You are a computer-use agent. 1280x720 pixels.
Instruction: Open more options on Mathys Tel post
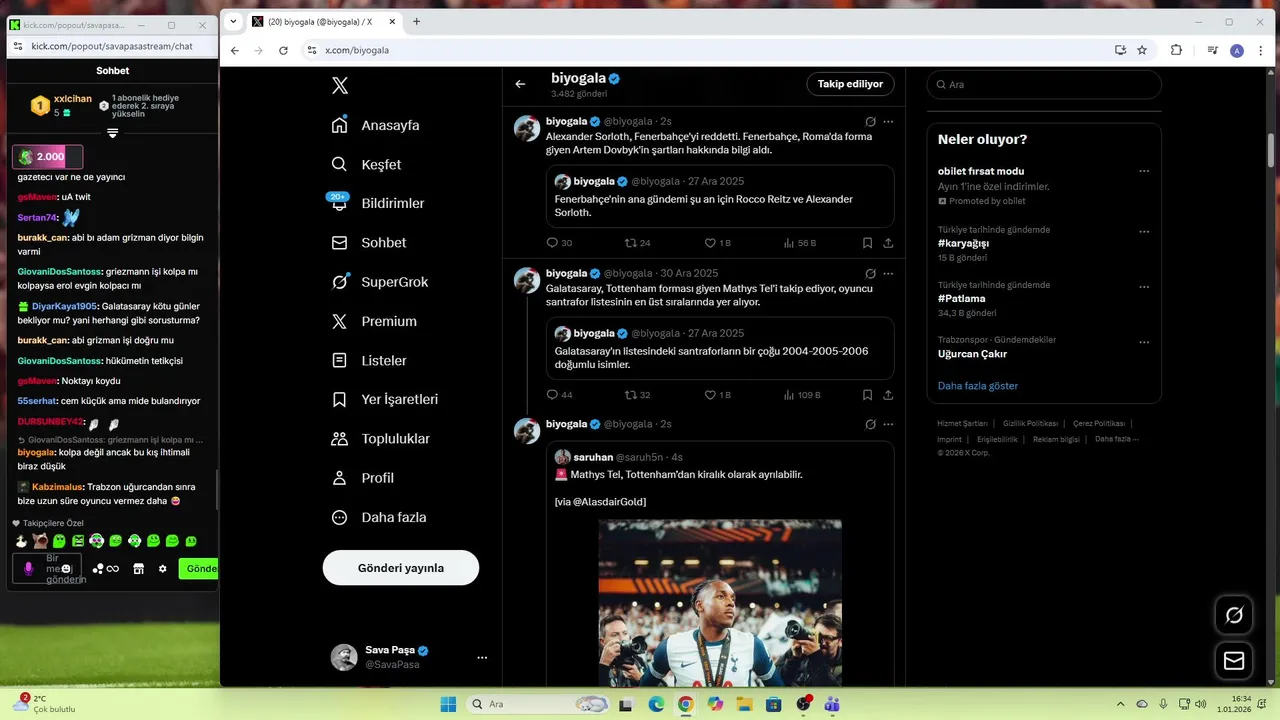tap(888, 274)
